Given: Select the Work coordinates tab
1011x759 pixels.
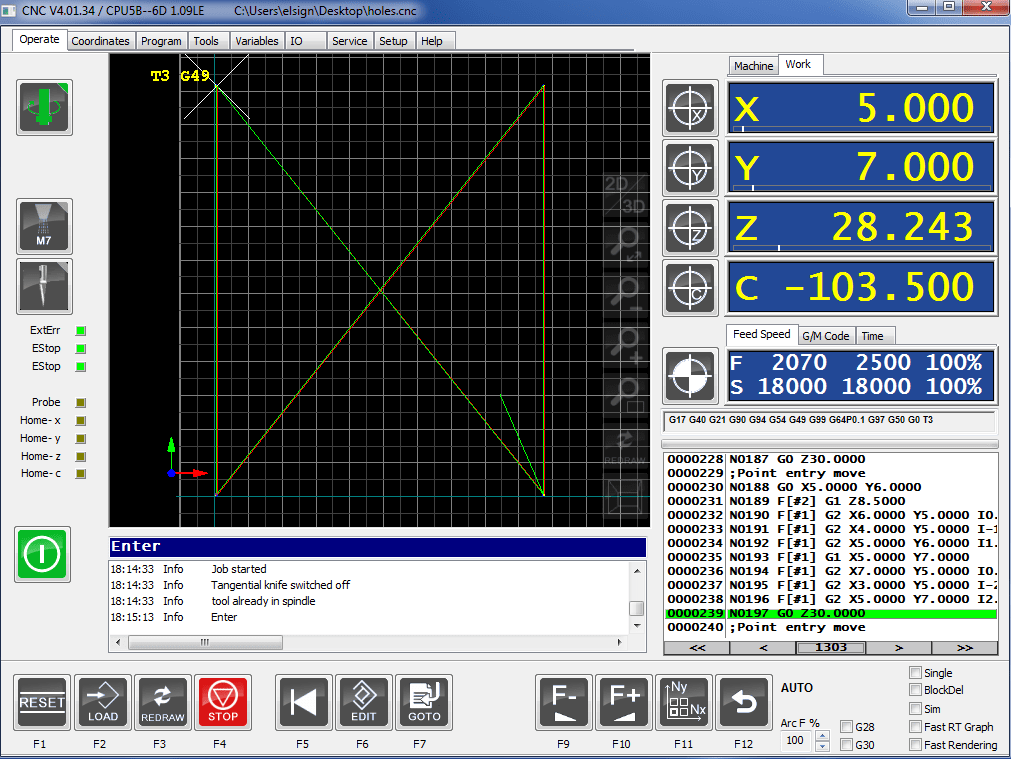Looking at the screenshot, I should (798, 64).
